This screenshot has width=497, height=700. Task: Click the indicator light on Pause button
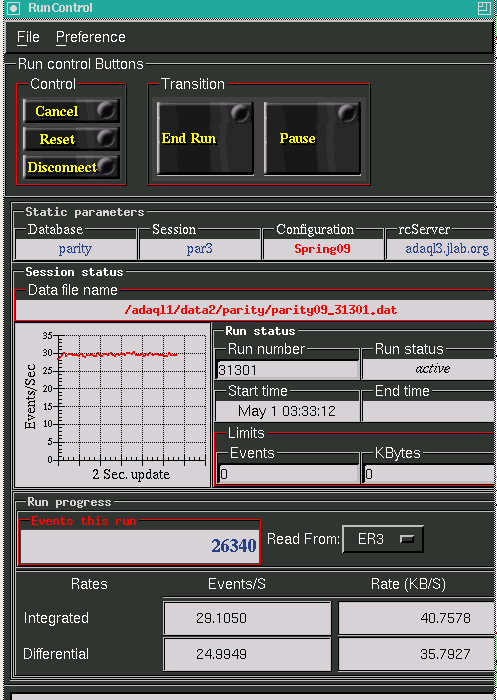pos(348,113)
